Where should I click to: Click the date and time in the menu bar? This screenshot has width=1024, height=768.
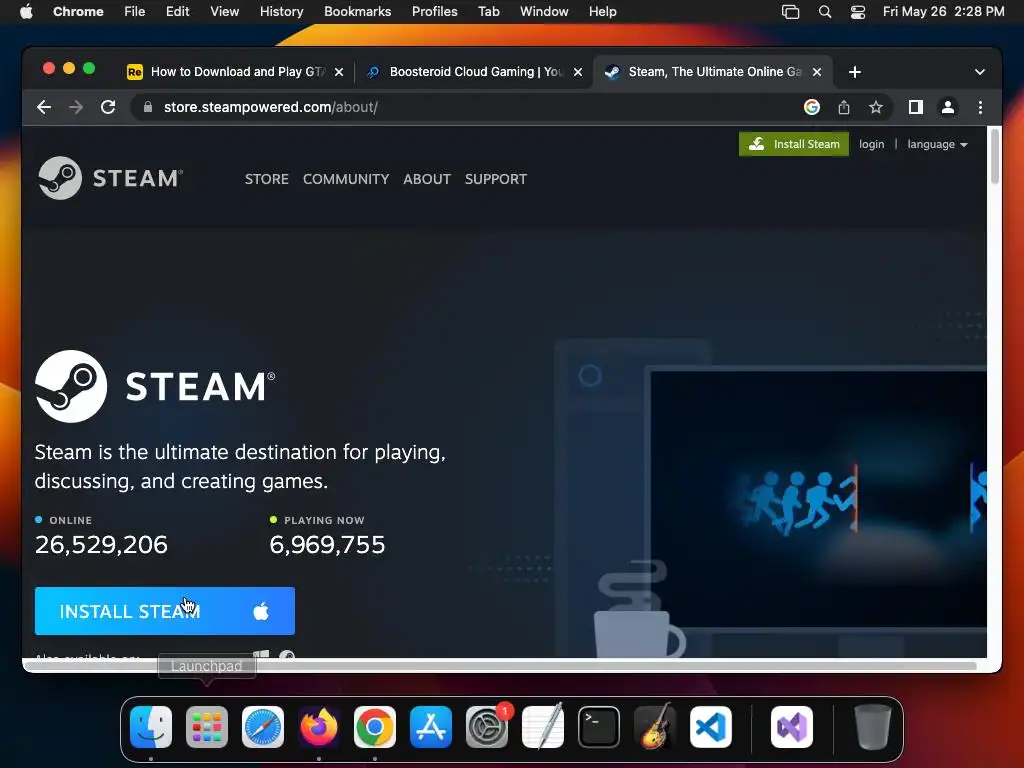[x=943, y=12]
